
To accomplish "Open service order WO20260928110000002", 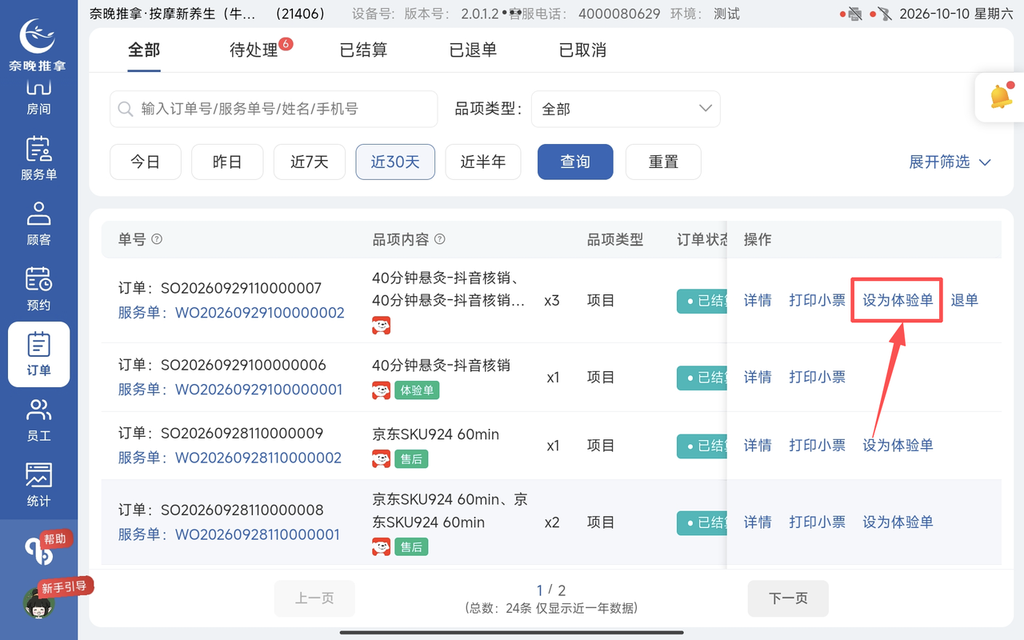I will [x=258, y=458].
